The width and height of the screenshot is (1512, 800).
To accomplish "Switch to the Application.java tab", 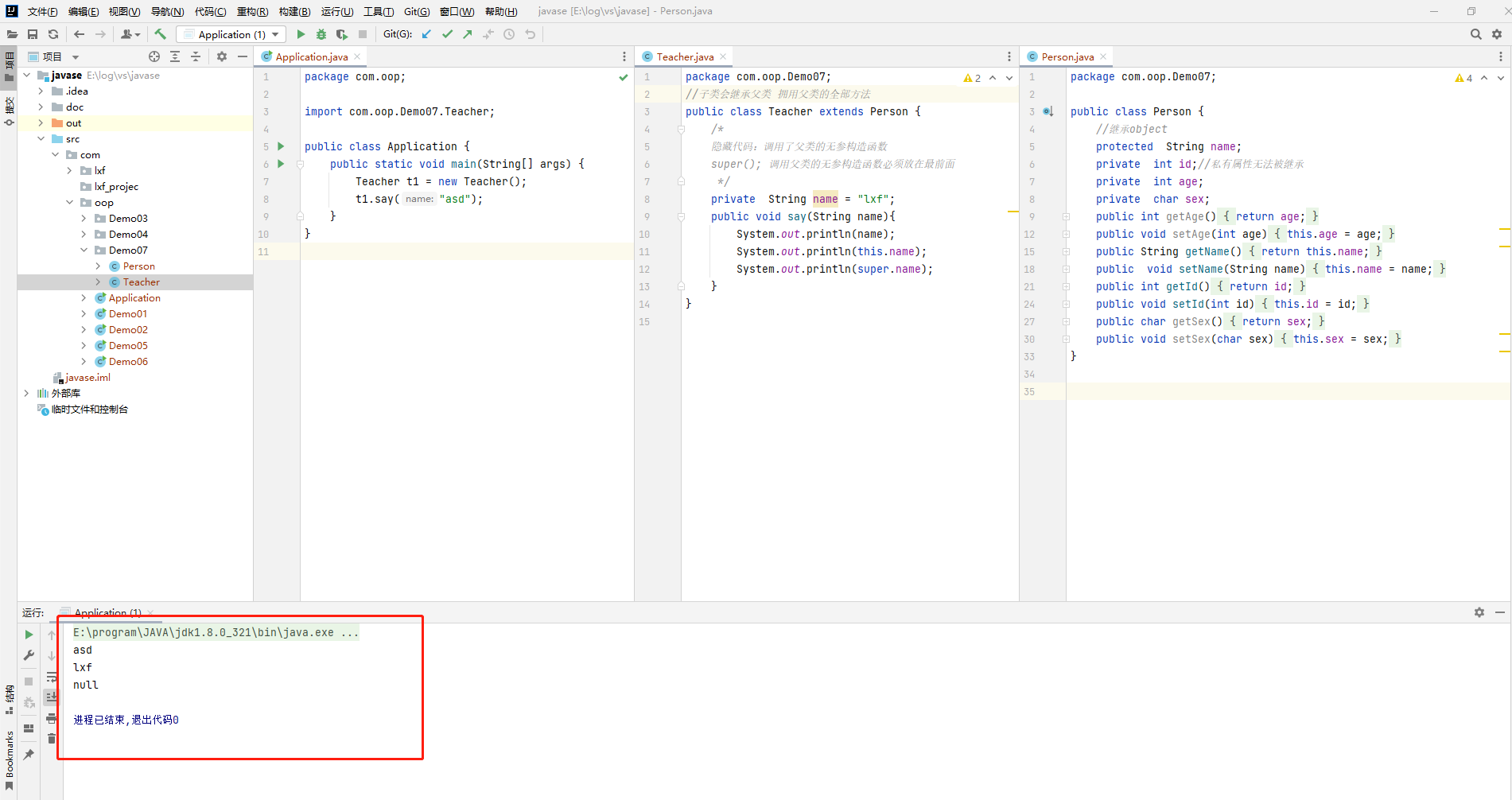I will pyautogui.click(x=312, y=56).
